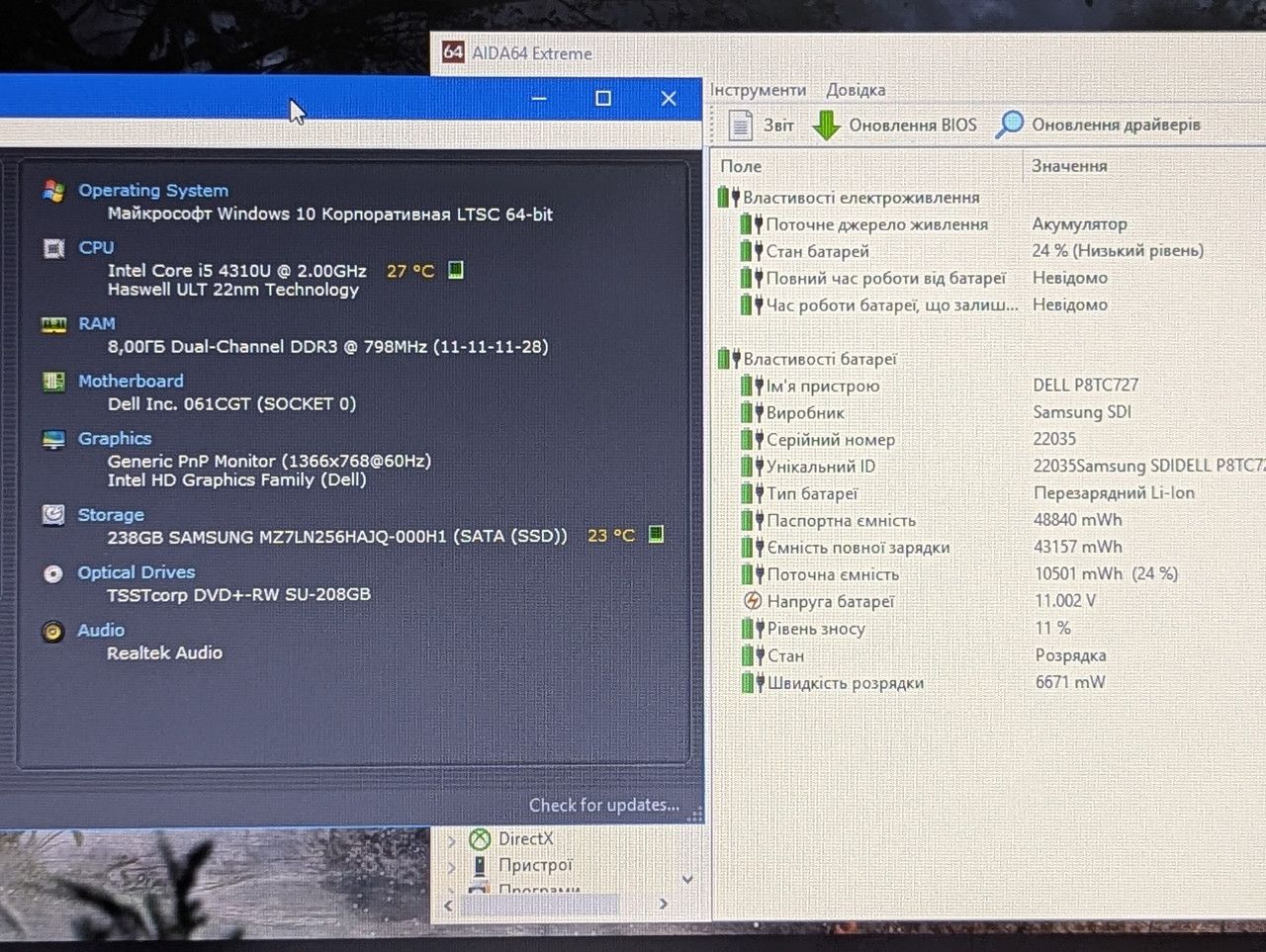Click the Поле column header in AIDA64
The width and height of the screenshot is (1266, 952).
click(x=742, y=166)
